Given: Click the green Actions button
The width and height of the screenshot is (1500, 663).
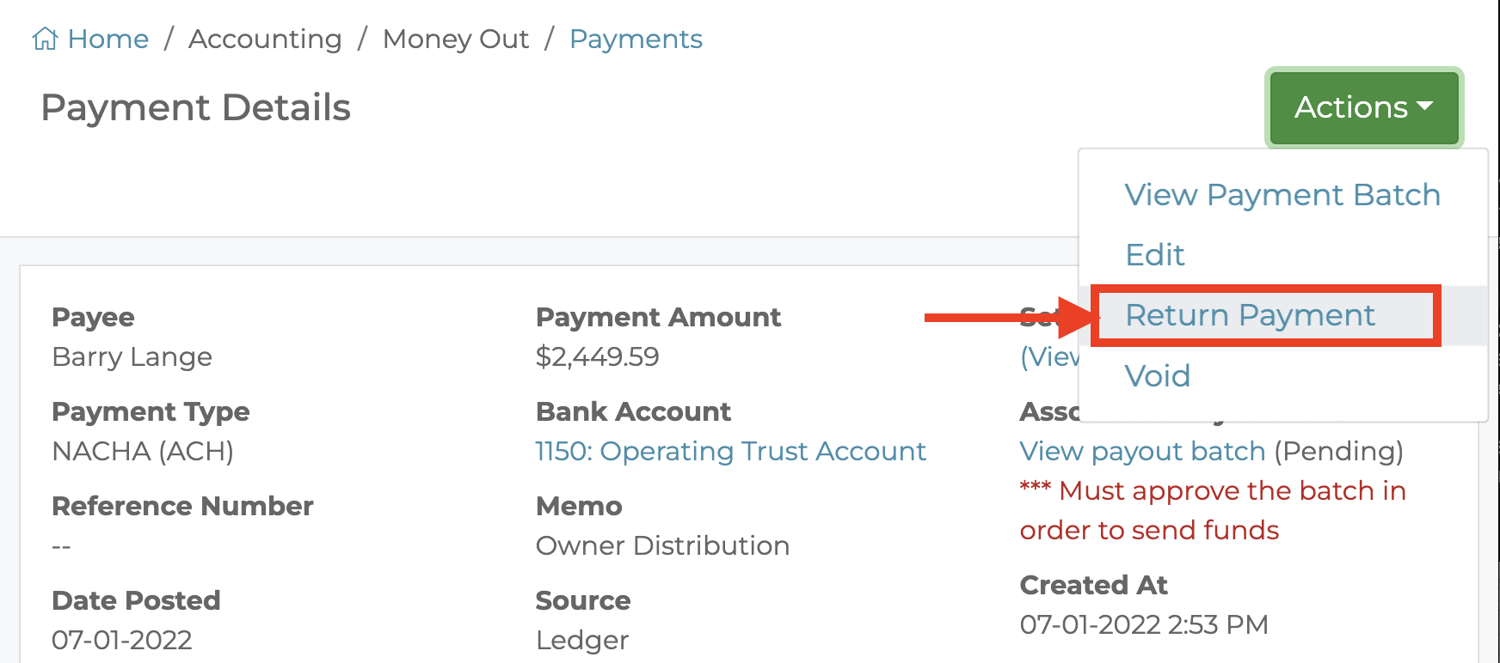Looking at the screenshot, I should pyautogui.click(x=1362, y=107).
